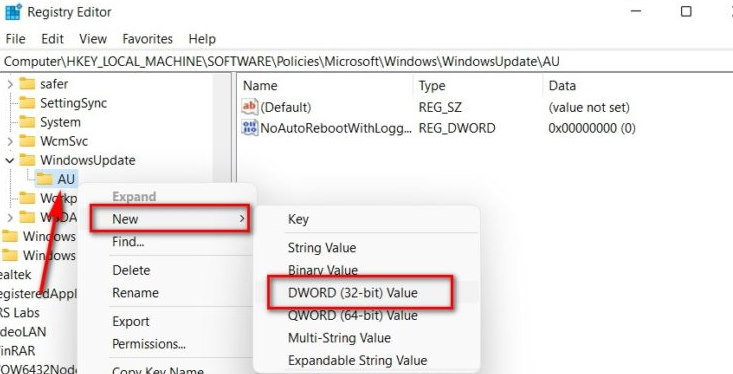
Task: Create a new Expandable String Value
Action: 358,361
